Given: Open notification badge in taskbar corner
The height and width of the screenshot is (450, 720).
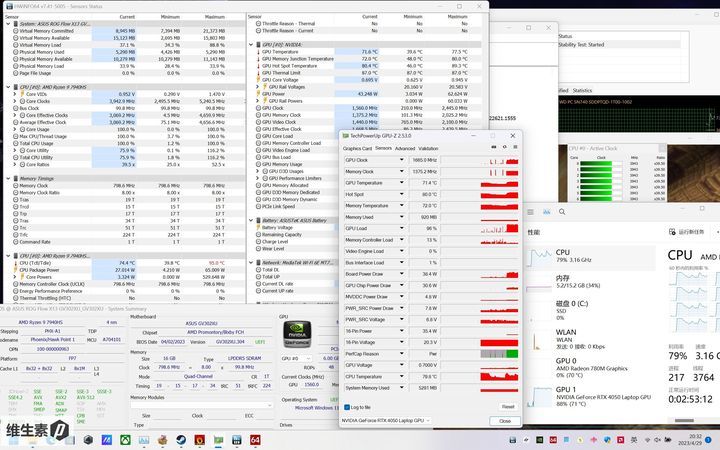Looking at the screenshot, I should (x=708, y=440).
